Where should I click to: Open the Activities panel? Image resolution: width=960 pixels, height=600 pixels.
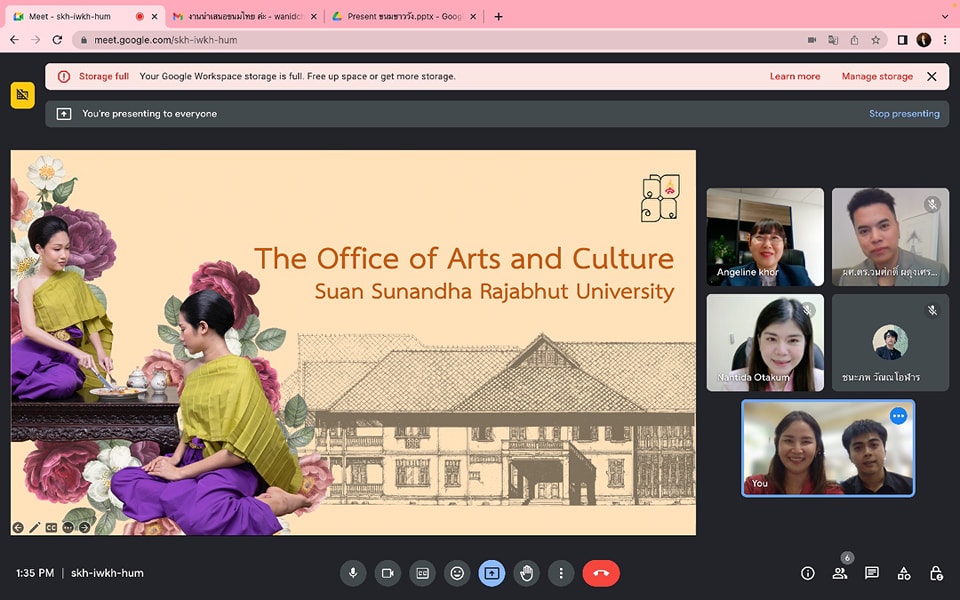point(904,573)
